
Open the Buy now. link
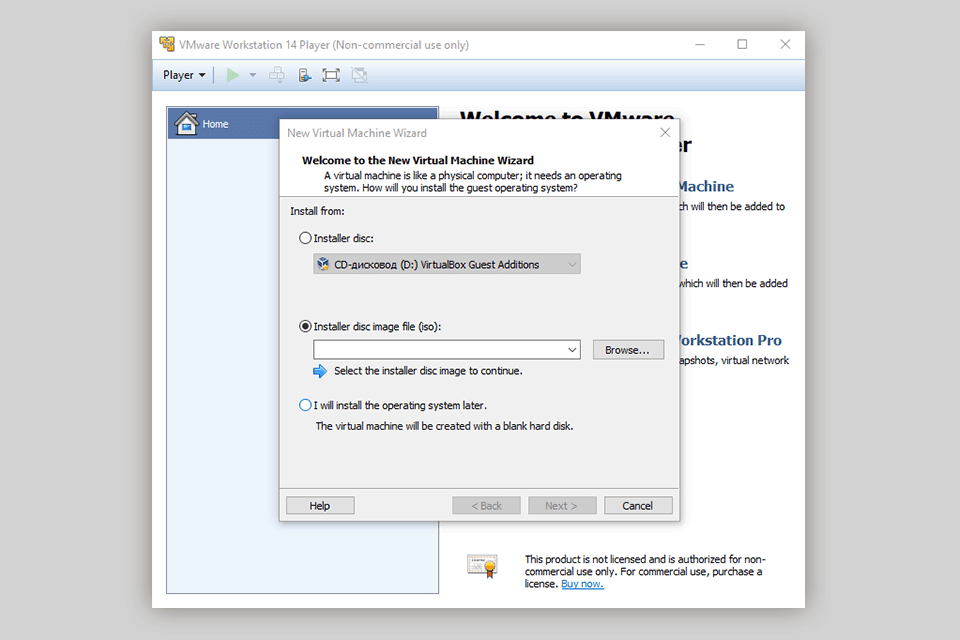582,584
